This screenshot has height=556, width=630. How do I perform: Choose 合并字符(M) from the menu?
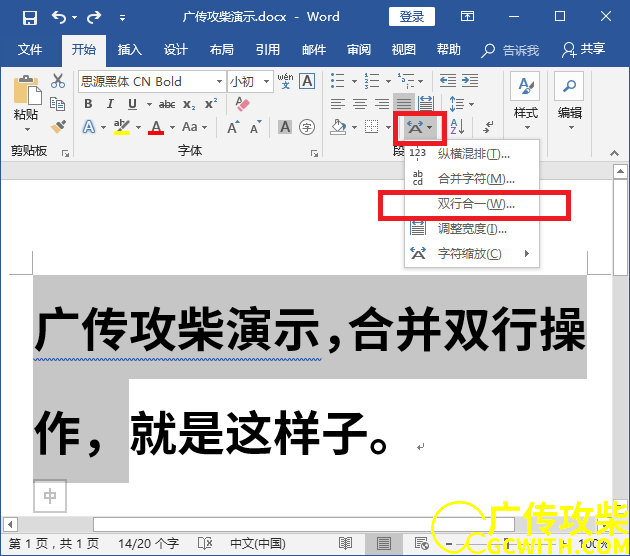pos(472,179)
